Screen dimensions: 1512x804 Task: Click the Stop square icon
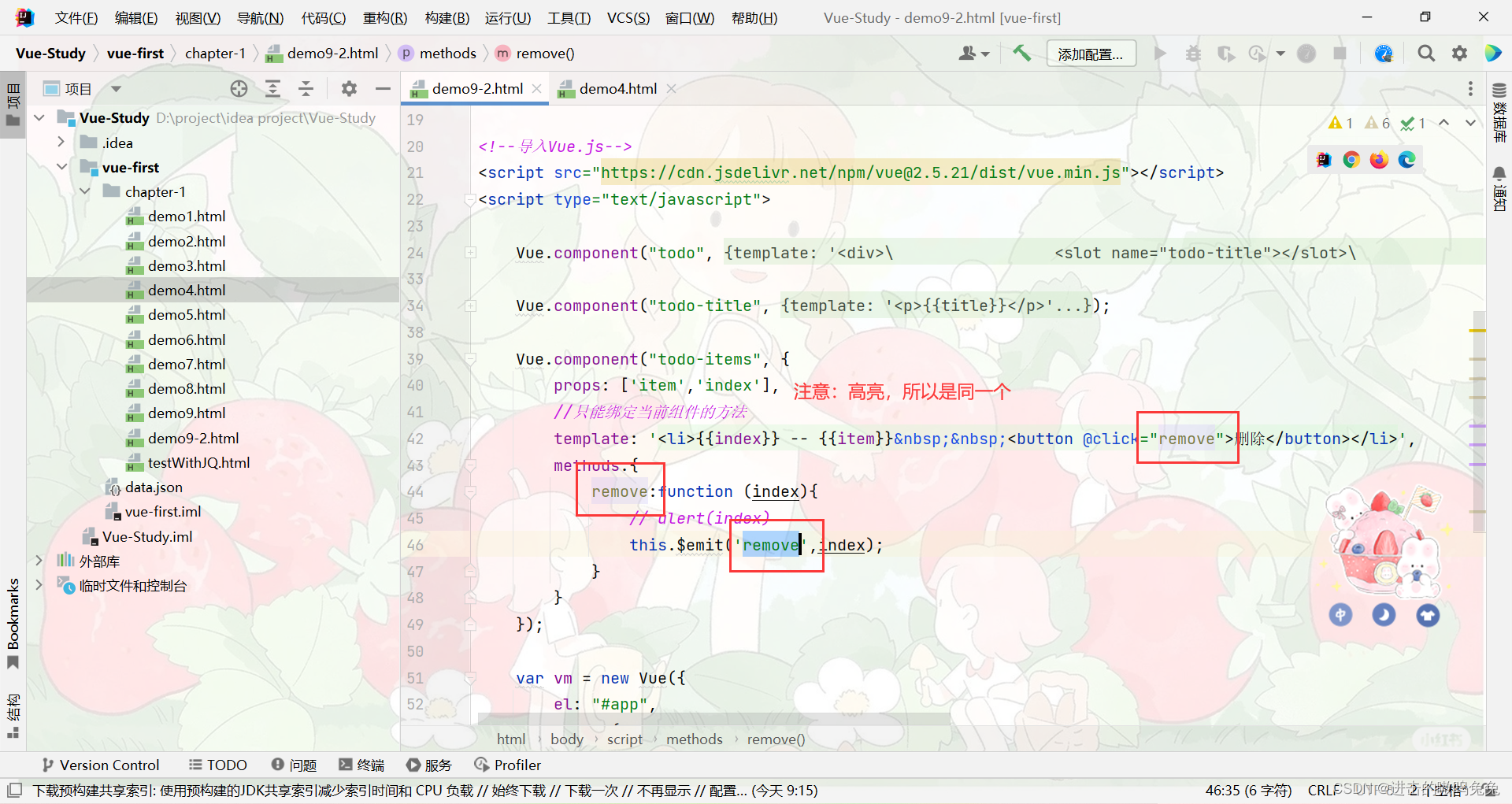[x=1340, y=54]
